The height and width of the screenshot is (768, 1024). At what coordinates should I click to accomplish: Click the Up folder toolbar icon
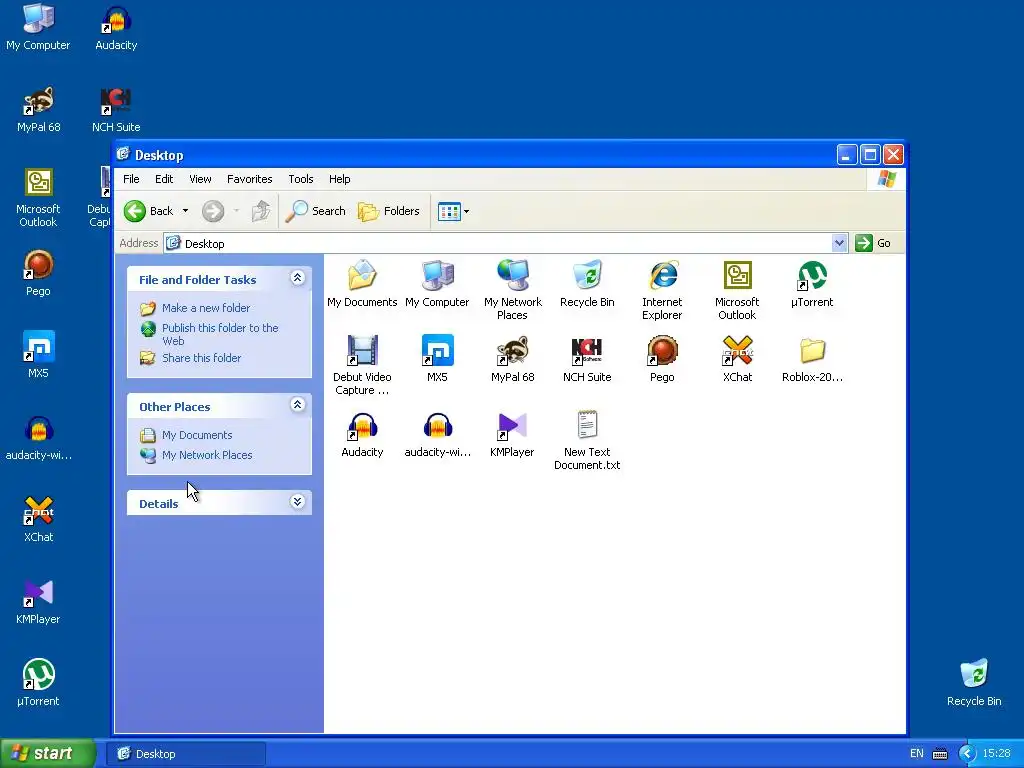(x=261, y=211)
